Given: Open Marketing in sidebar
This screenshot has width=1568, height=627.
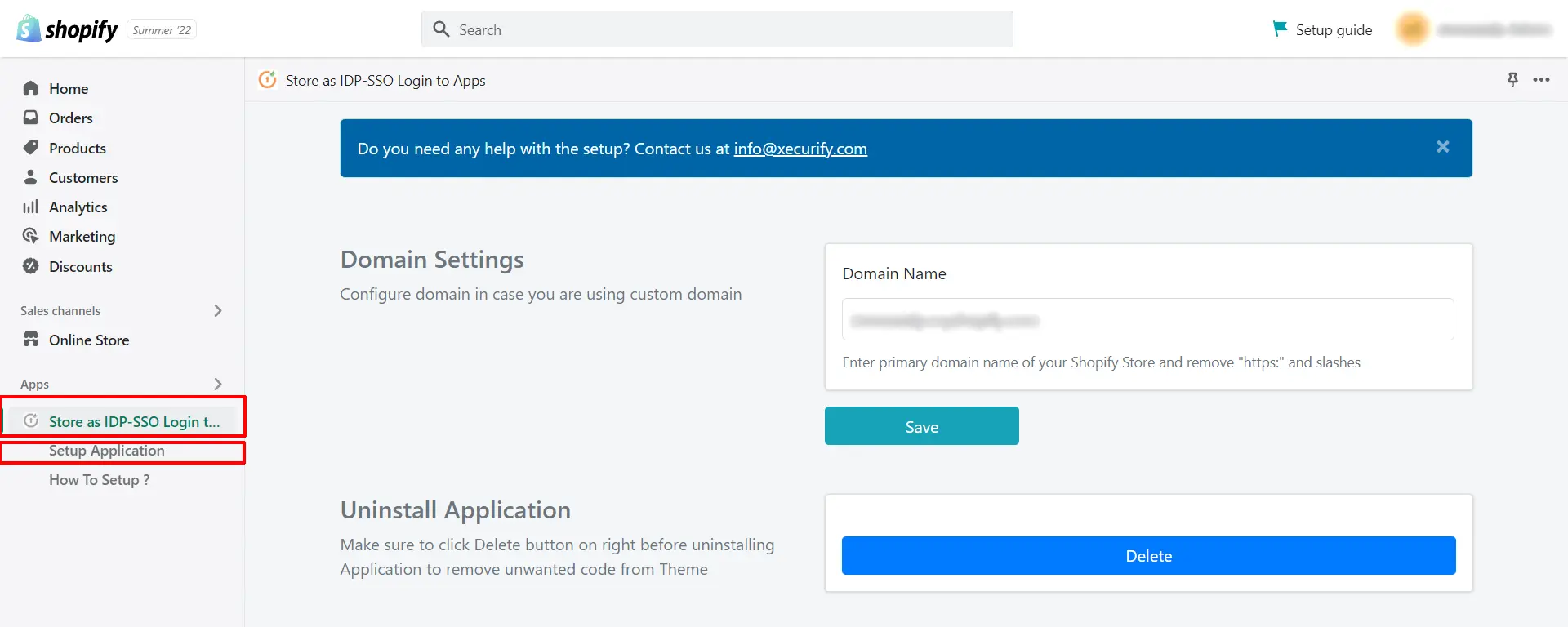Looking at the screenshot, I should (82, 236).
